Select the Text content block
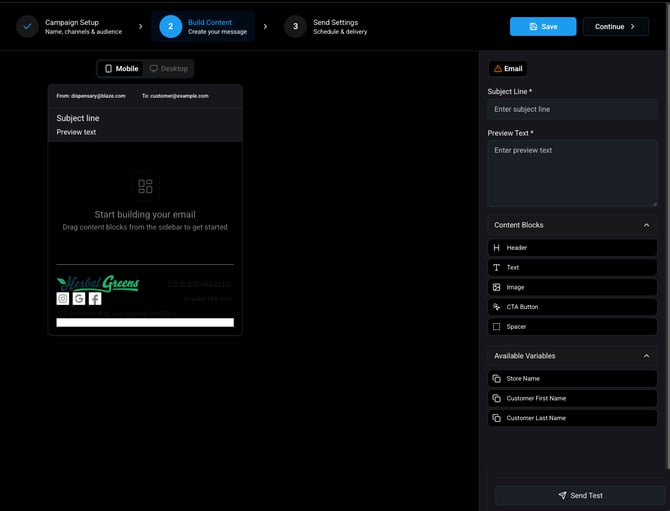670x511 pixels. [572, 267]
